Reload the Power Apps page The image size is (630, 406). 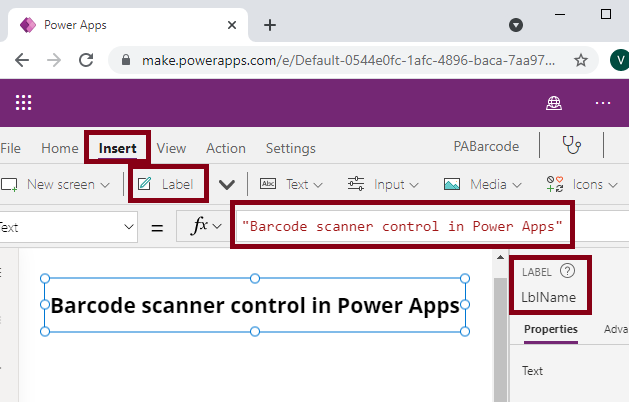coord(86,60)
